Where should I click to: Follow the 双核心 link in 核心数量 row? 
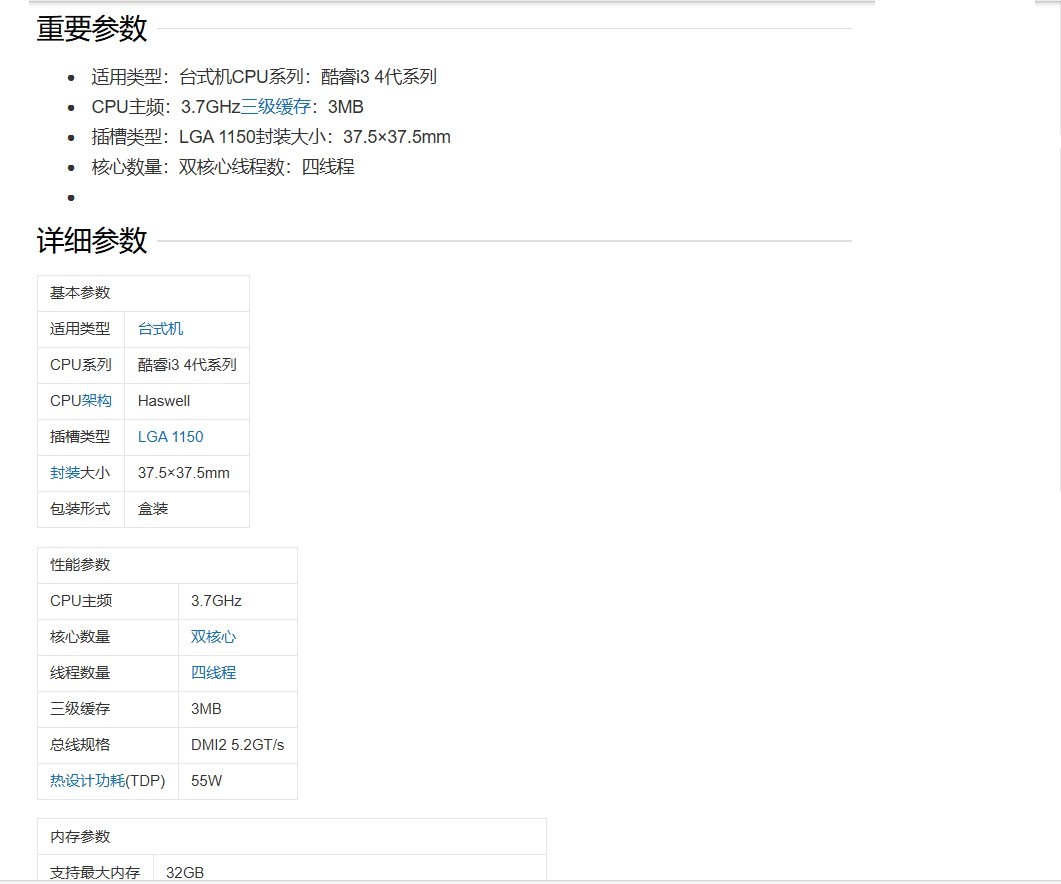click(x=213, y=636)
